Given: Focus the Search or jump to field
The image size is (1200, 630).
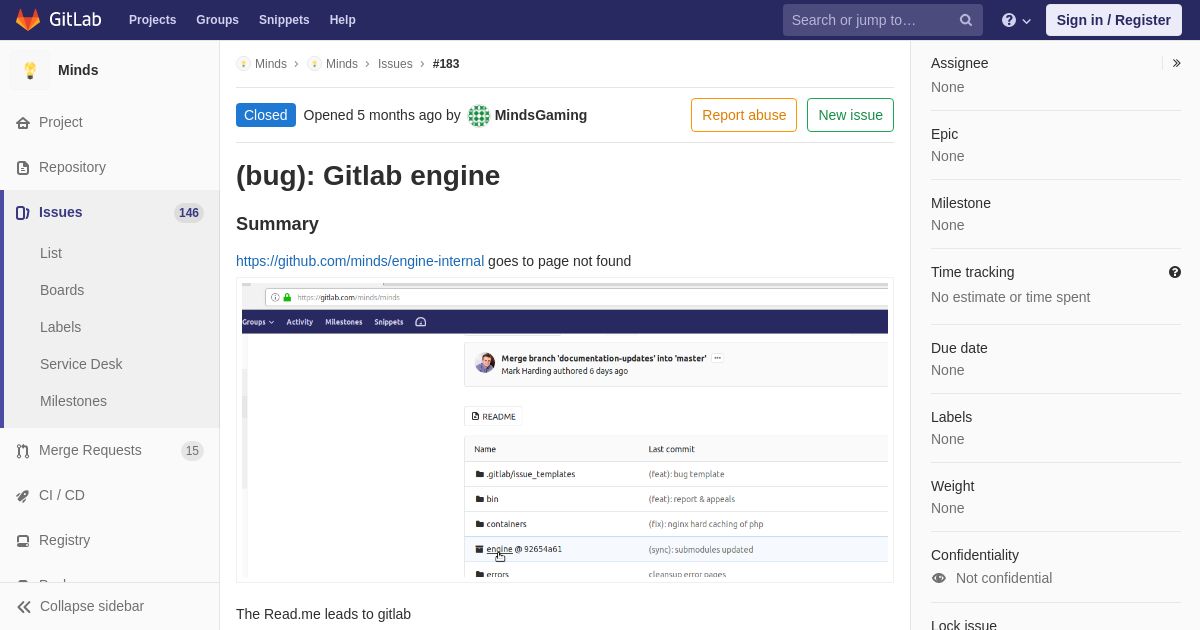Looking at the screenshot, I should coord(883,20).
